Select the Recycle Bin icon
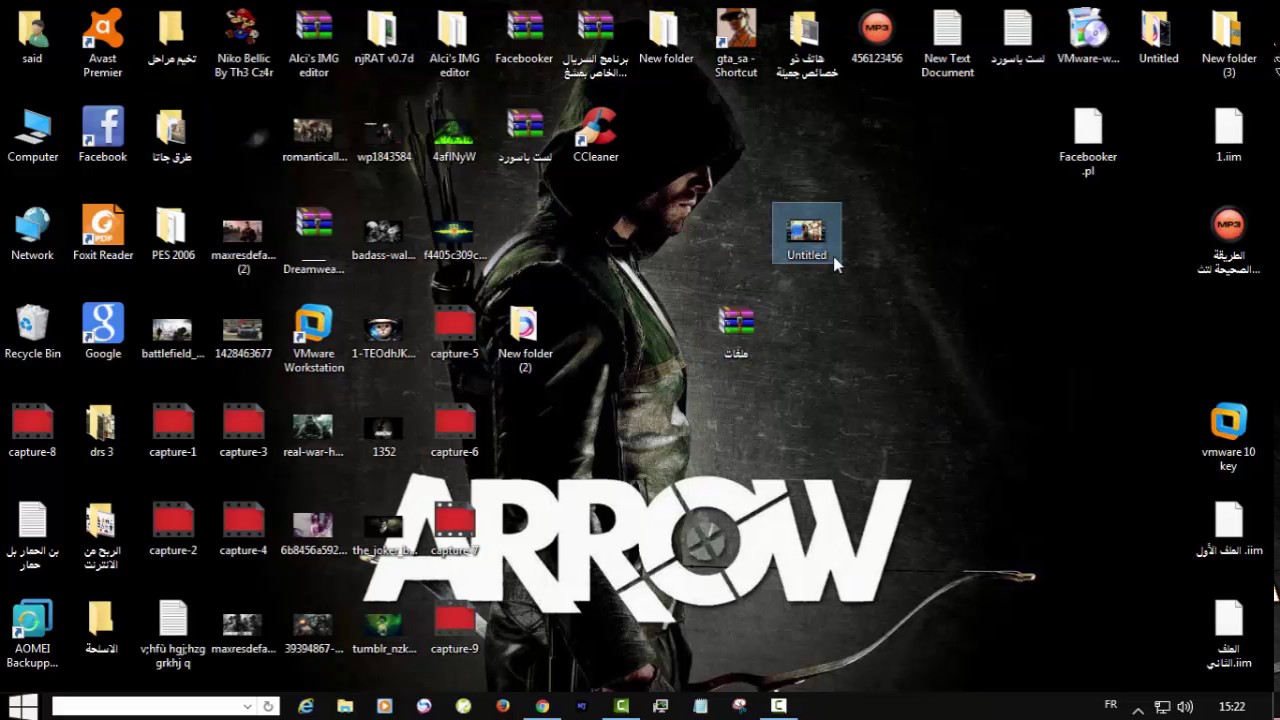The height and width of the screenshot is (720, 1280). point(32,332)
